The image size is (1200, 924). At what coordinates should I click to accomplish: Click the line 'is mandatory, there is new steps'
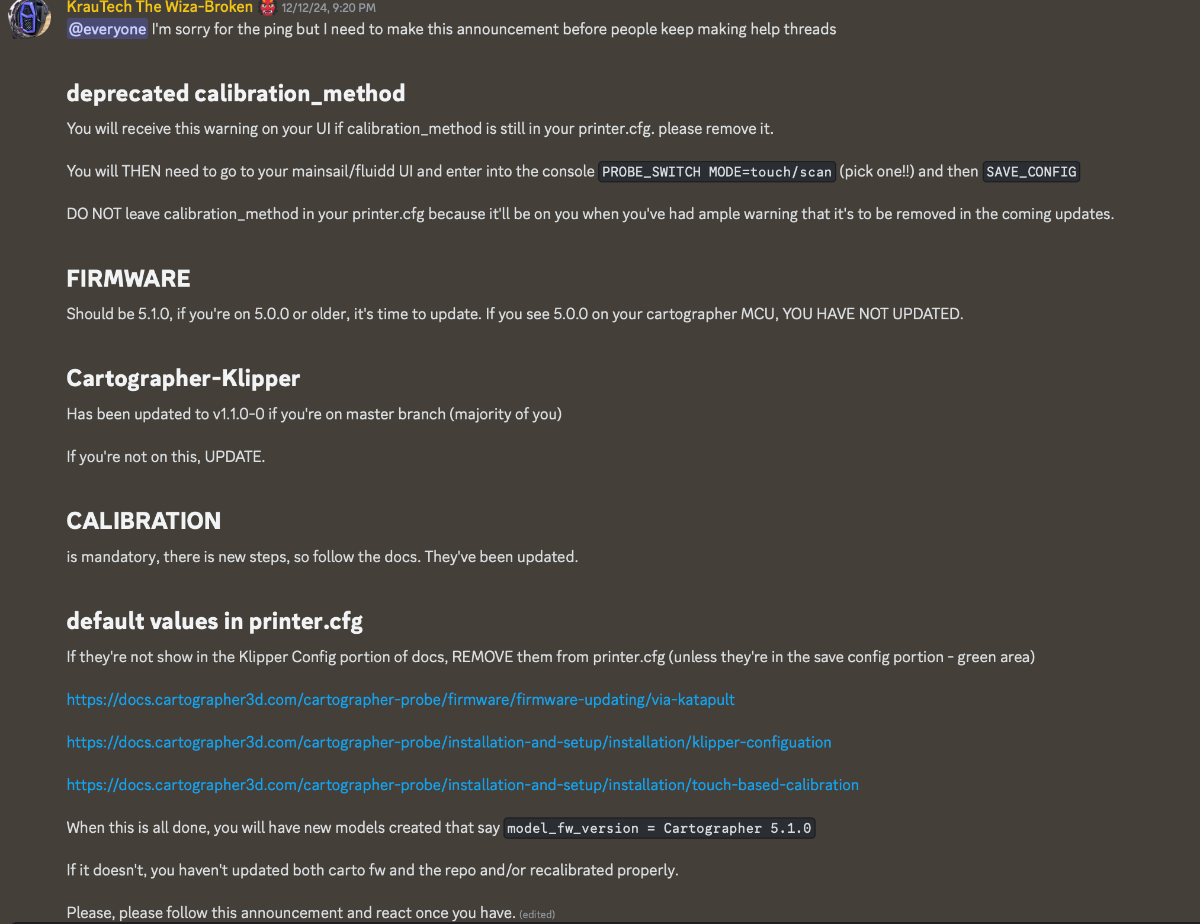pyautogui.click(x=322, y=557)
